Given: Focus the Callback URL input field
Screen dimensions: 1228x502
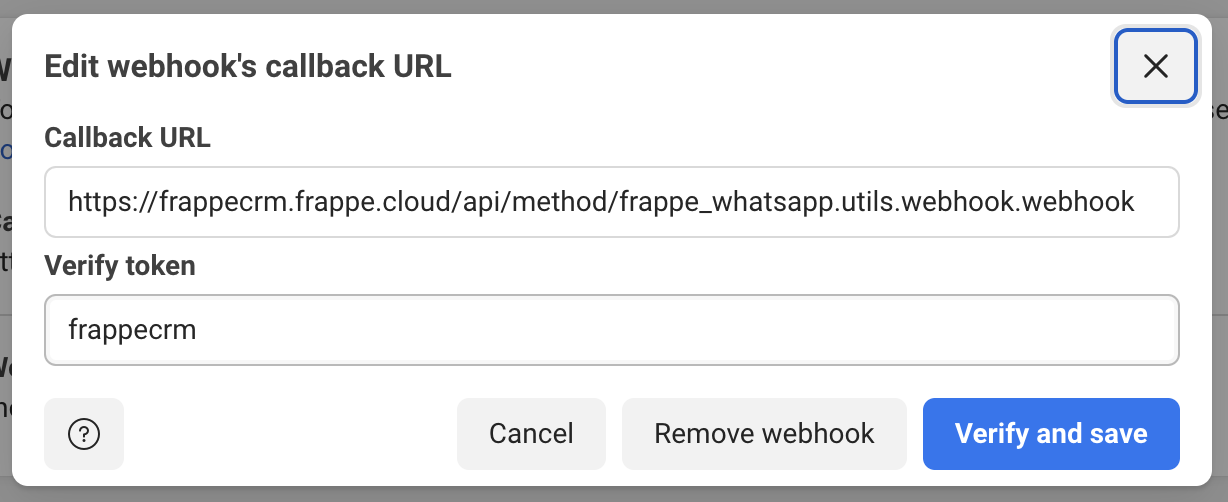Looking at the screenshot, I should tap(612, 202).
